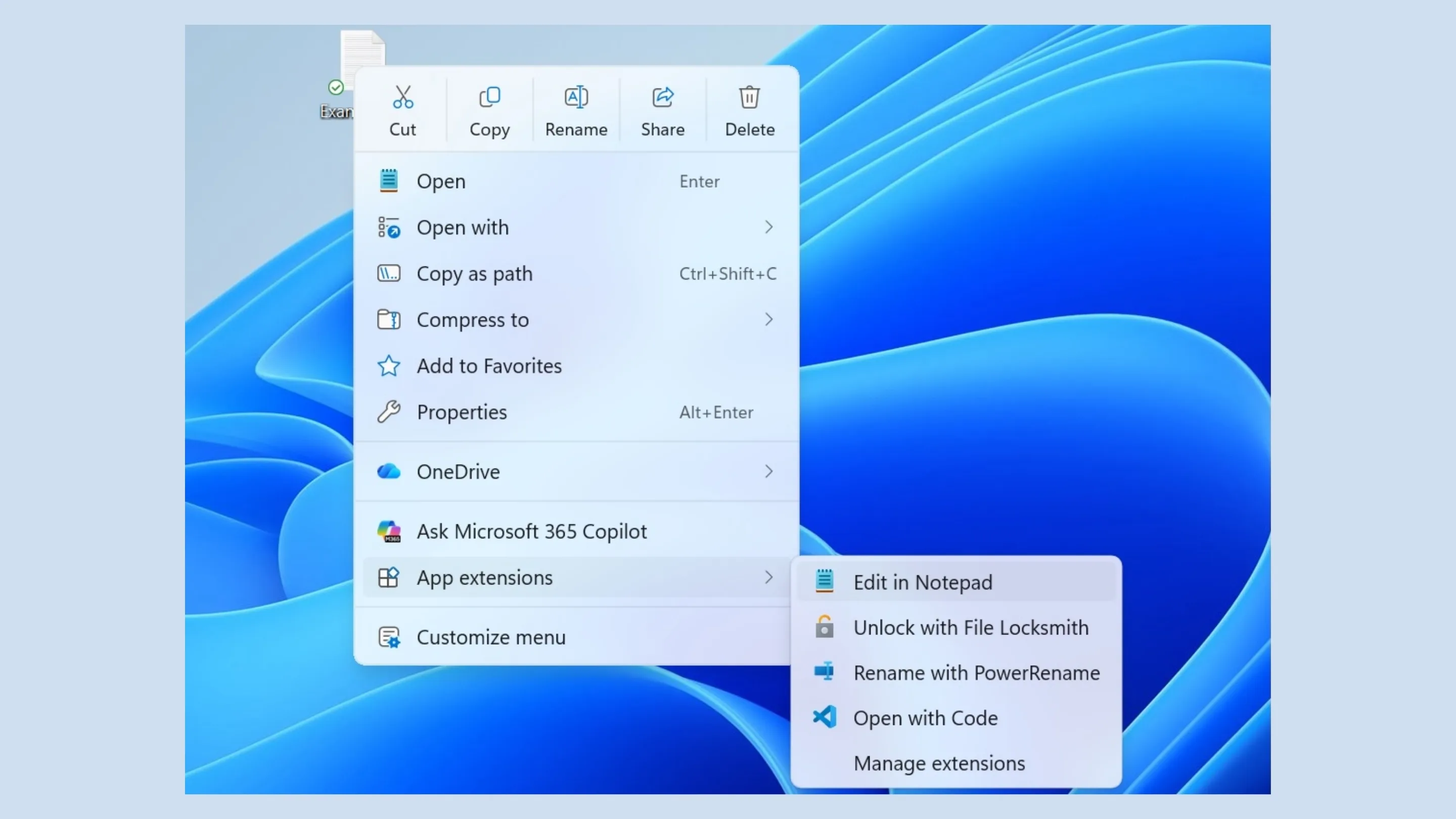Click the Customize menu icon
This screenshot has width=1456, height=819.
click(x=389, y=637)
